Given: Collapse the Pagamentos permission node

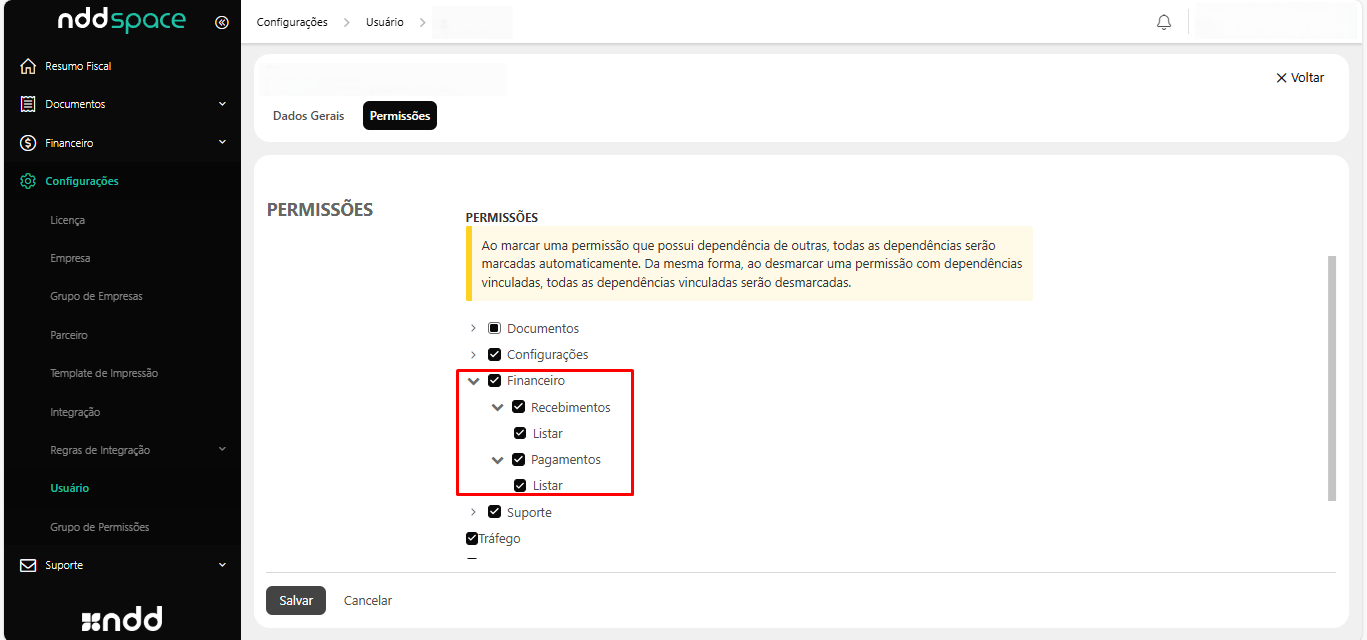Looking at the screenshot, I should (x=497, y=460).
